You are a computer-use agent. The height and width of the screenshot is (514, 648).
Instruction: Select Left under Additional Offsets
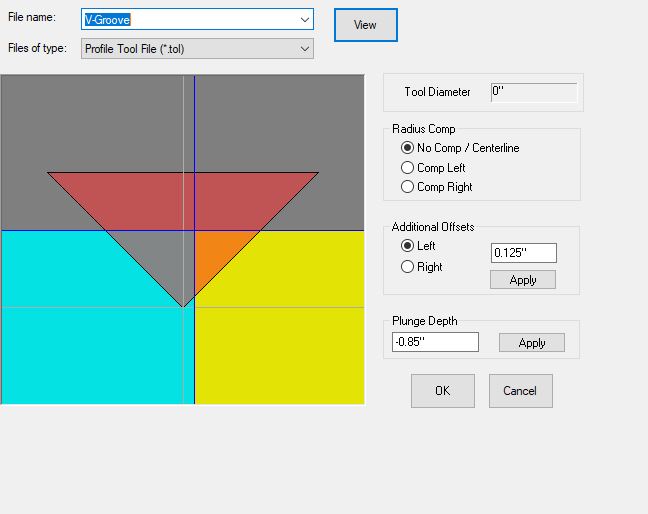coord(407,246)
